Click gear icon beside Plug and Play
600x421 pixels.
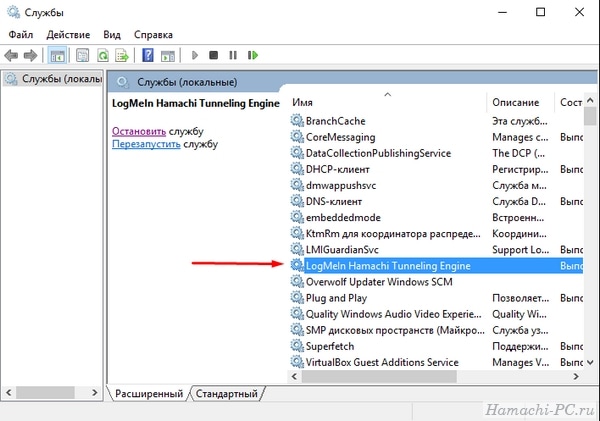(x=297, y=297)
